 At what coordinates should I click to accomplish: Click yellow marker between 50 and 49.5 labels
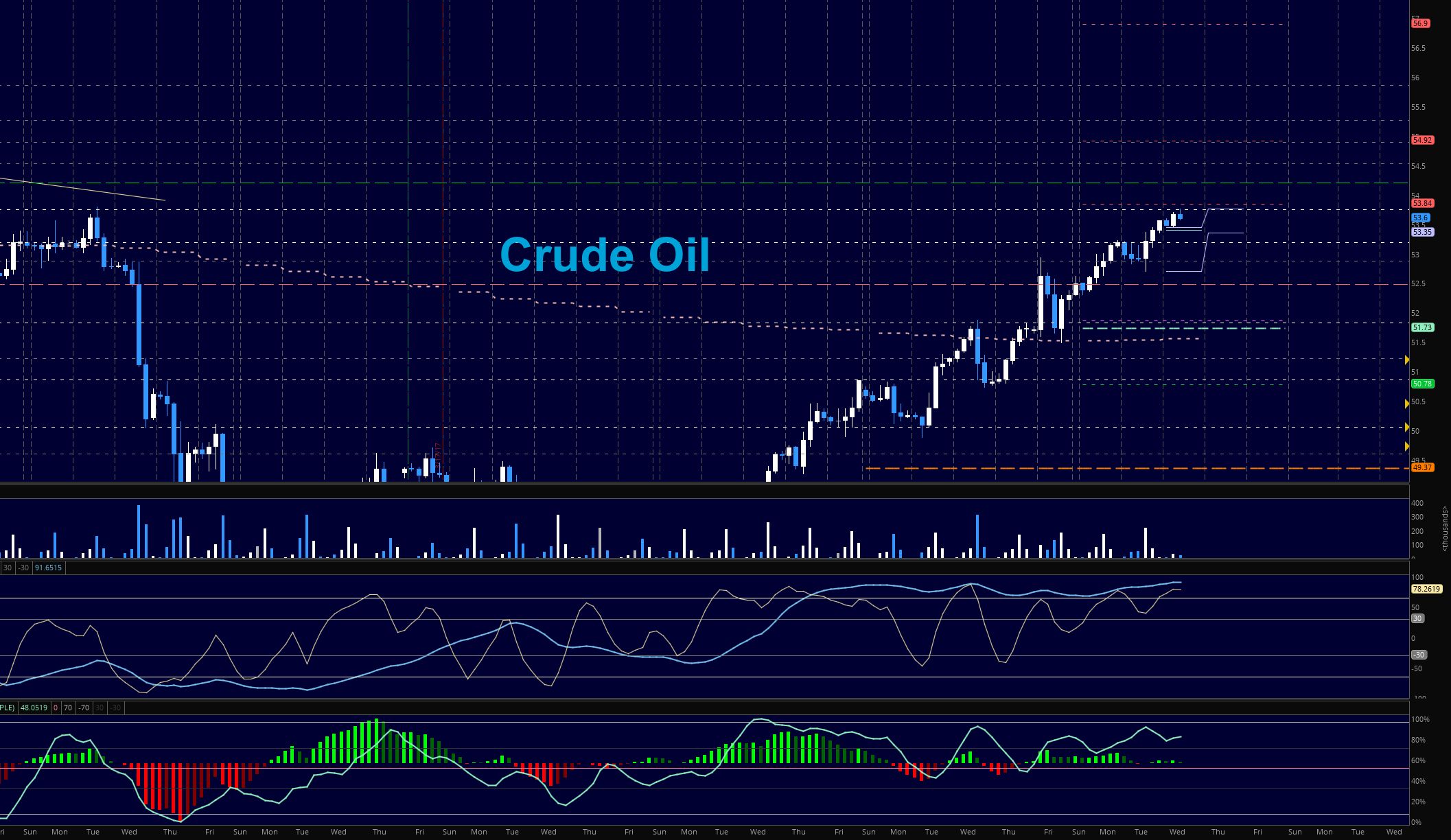[1406, 446]
